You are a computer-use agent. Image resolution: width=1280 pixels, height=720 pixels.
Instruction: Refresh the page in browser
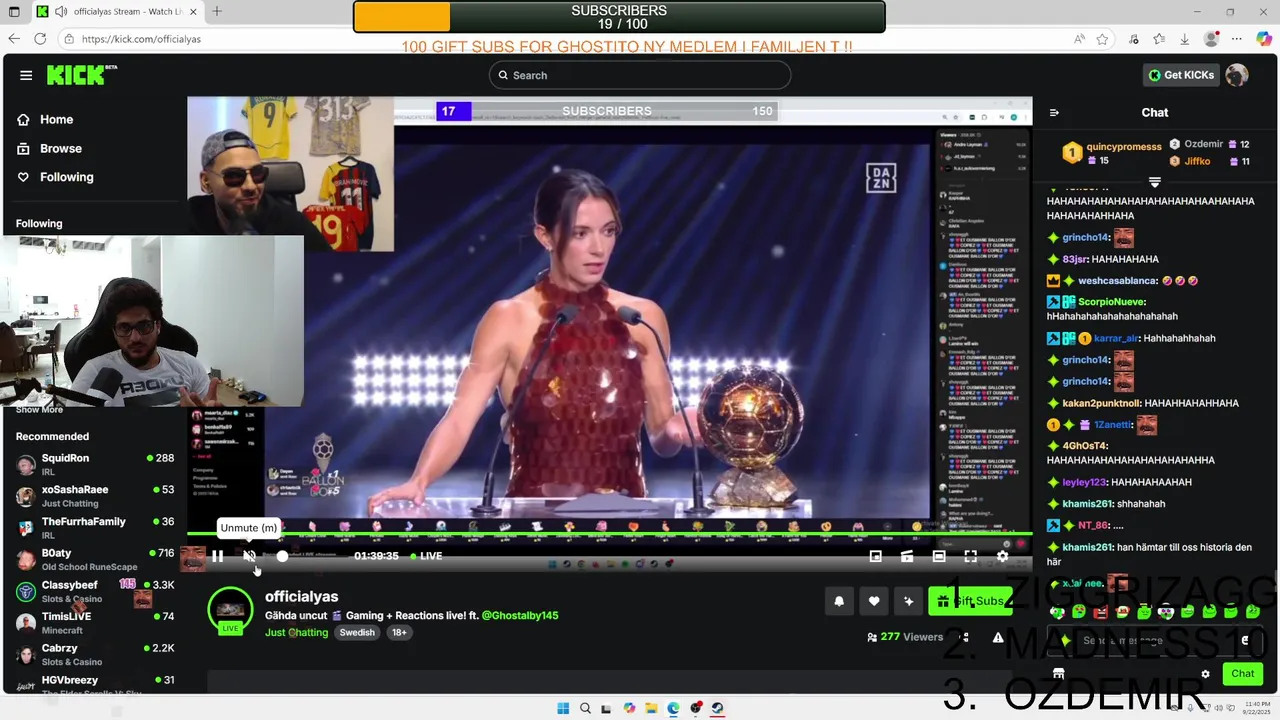(40, 39)
